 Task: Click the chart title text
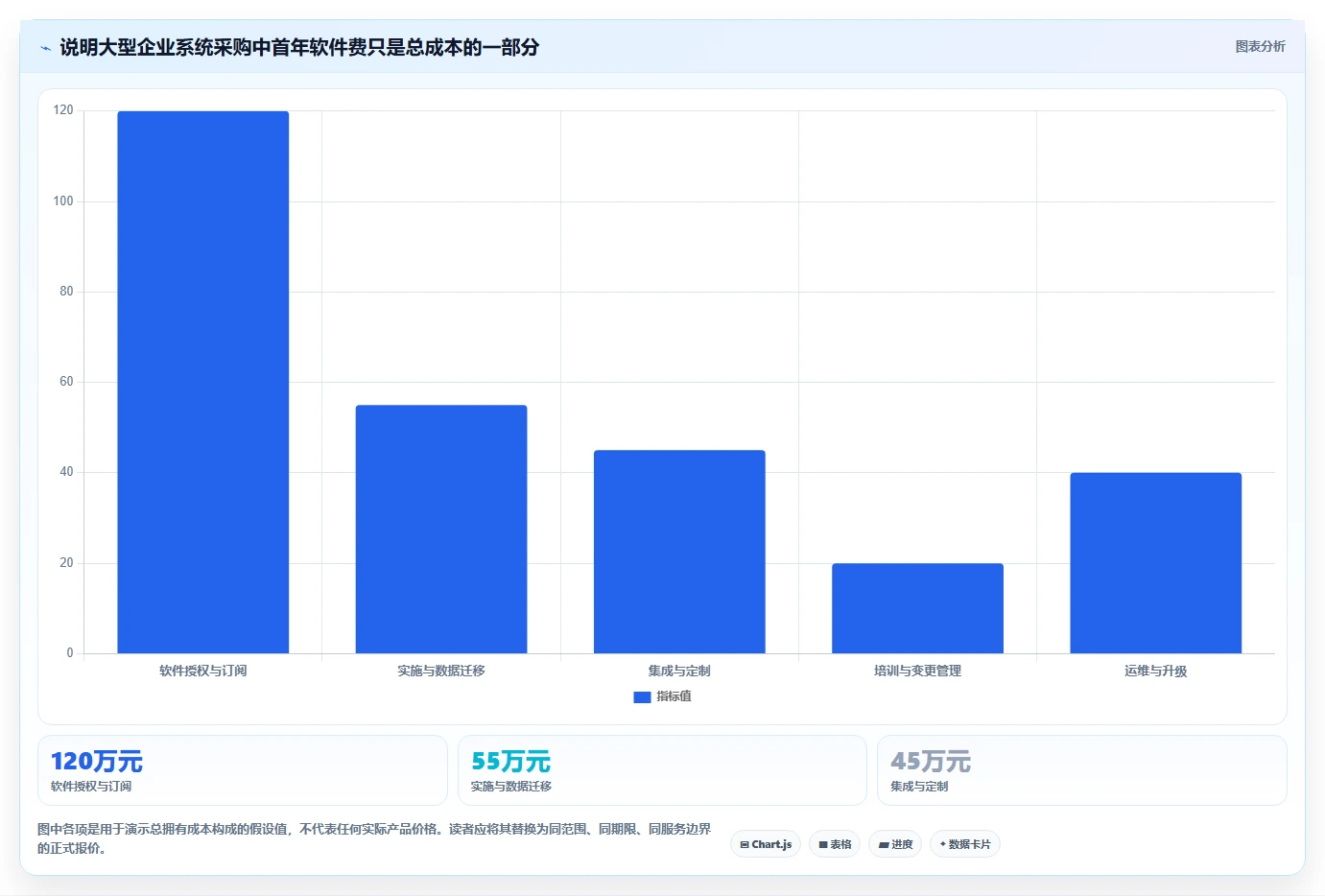pyautogui.click(x=299, y=47)
